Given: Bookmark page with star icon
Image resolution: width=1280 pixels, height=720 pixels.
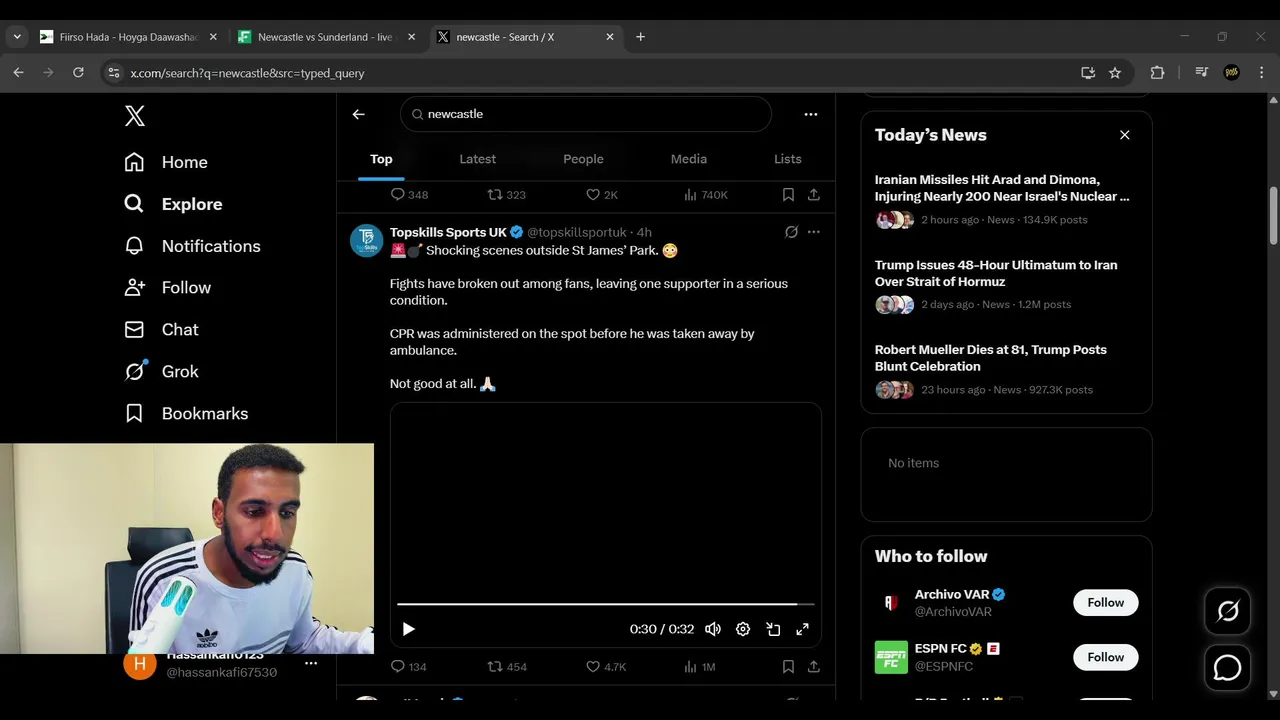Looking at the screenshot, I should (x=1115, y=72).
